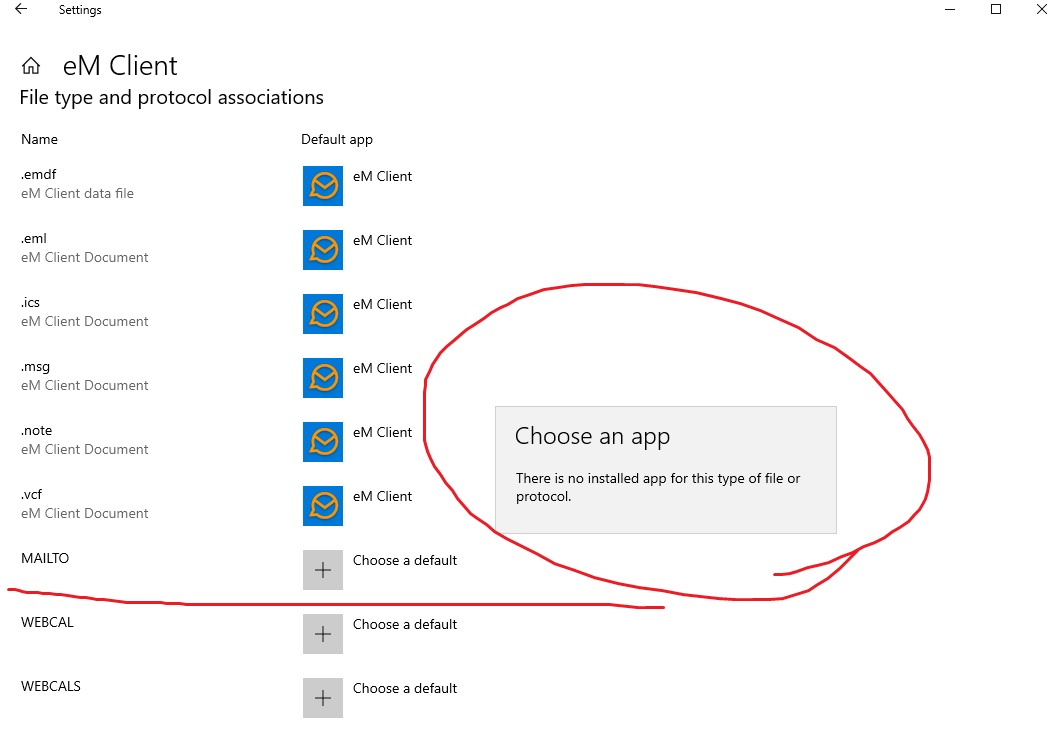This screenshot has width=1059, height=745.
Task: Choose a default app for WEBCALS
Action: click(405, 688)
